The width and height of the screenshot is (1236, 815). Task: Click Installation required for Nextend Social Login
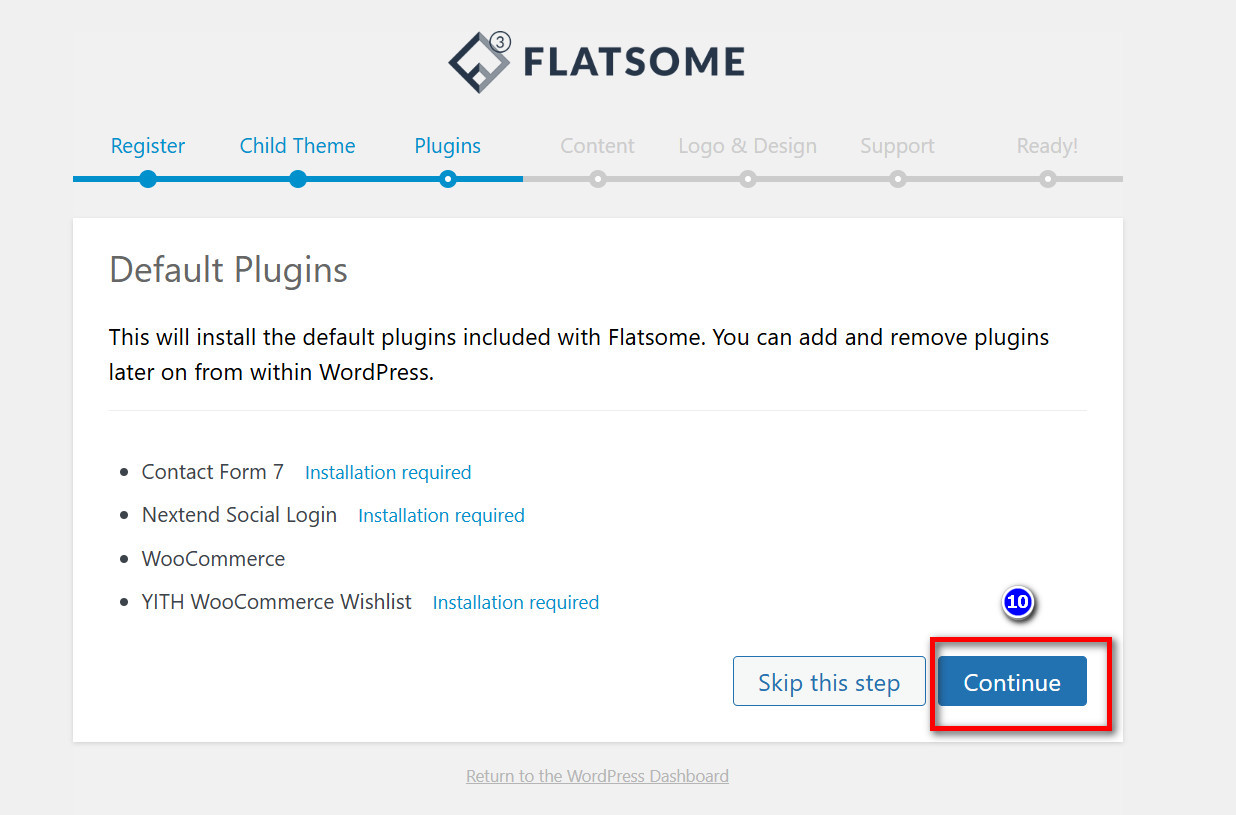click(x=441, y=515)
